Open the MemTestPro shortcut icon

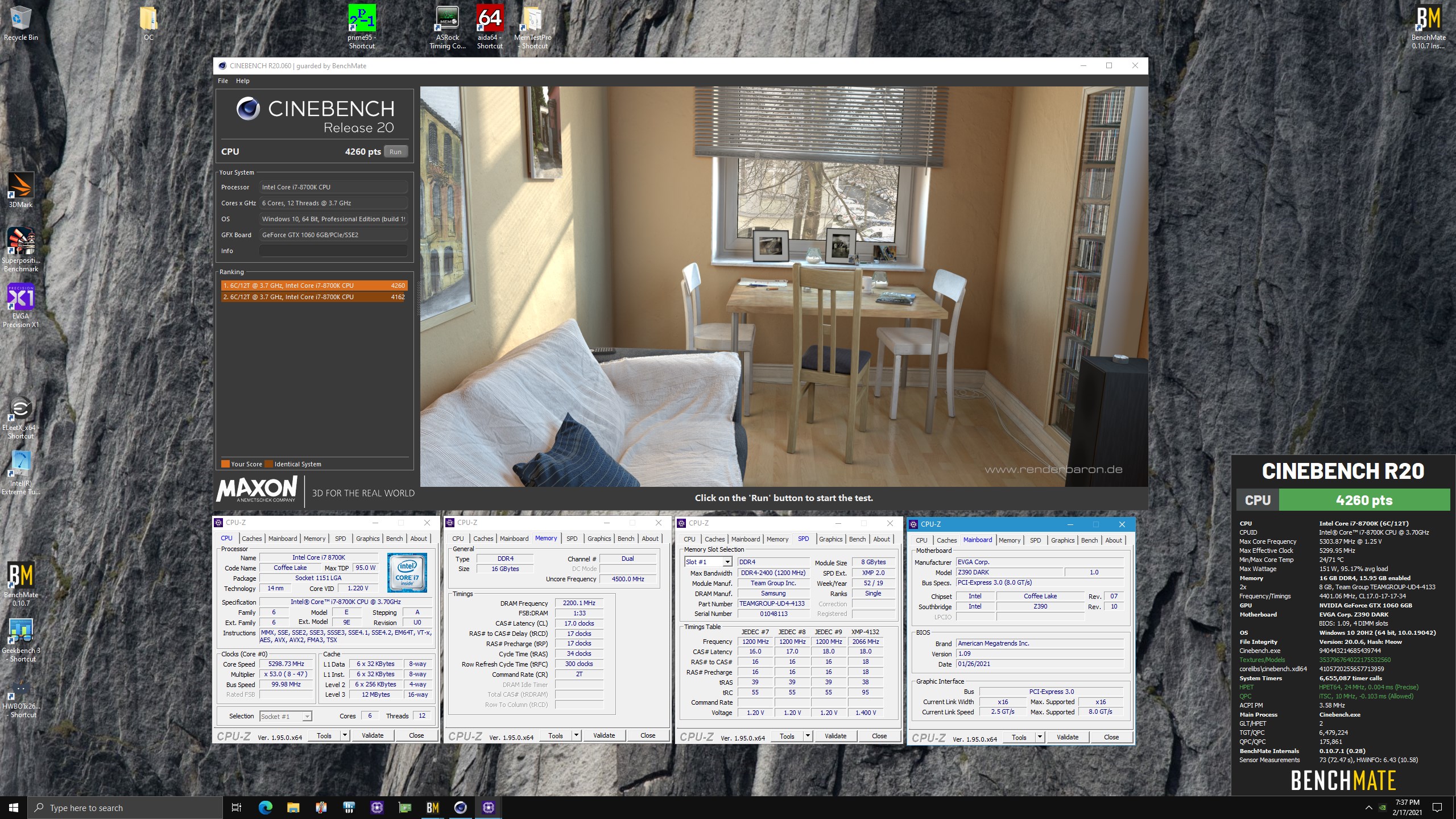pyautogui.click(x=533, y=27)
